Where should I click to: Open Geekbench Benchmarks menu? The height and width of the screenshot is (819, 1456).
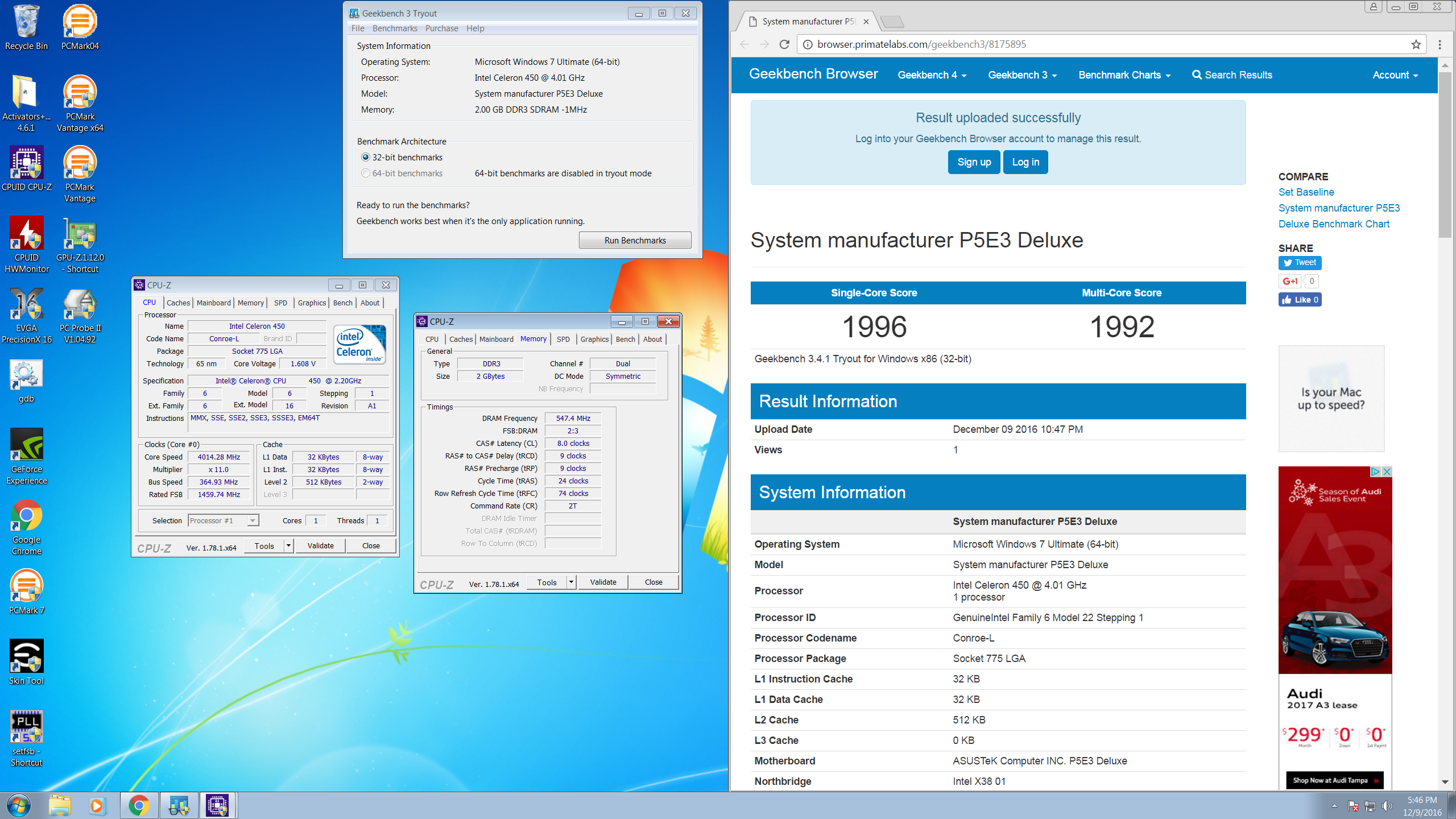(x=395, y=28)
